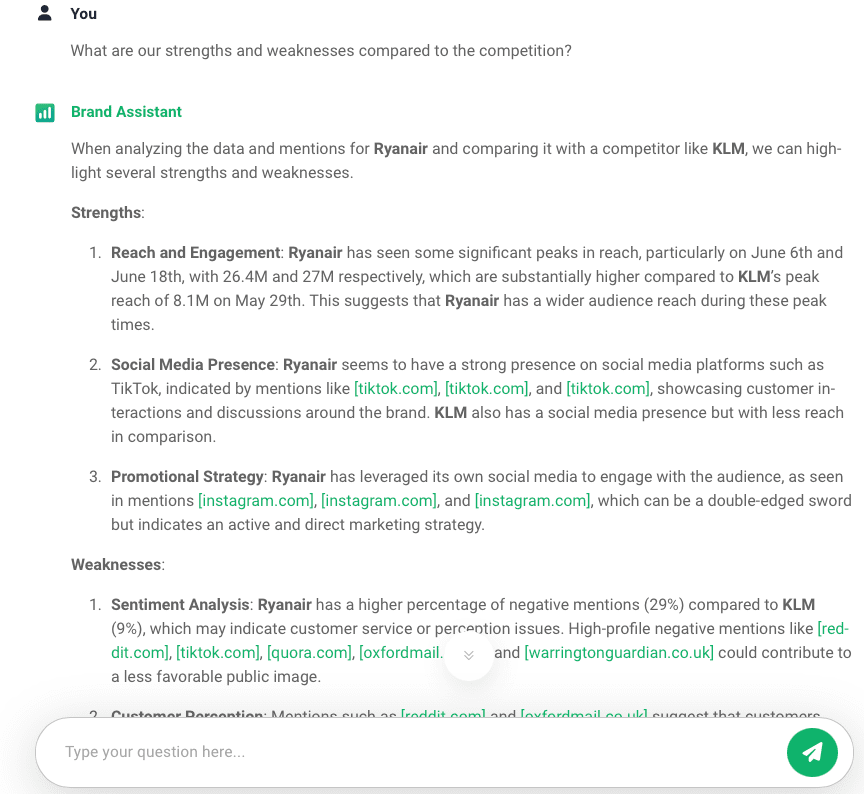
Task: Open the third tiktok.com link under Social Media Presence
Action: click(608, 388)
